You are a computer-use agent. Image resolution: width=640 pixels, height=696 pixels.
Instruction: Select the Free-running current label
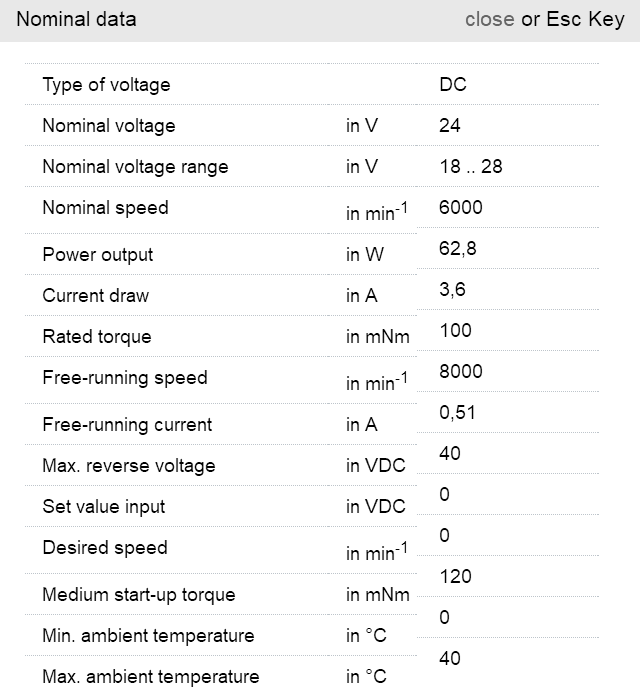[127, 425]
